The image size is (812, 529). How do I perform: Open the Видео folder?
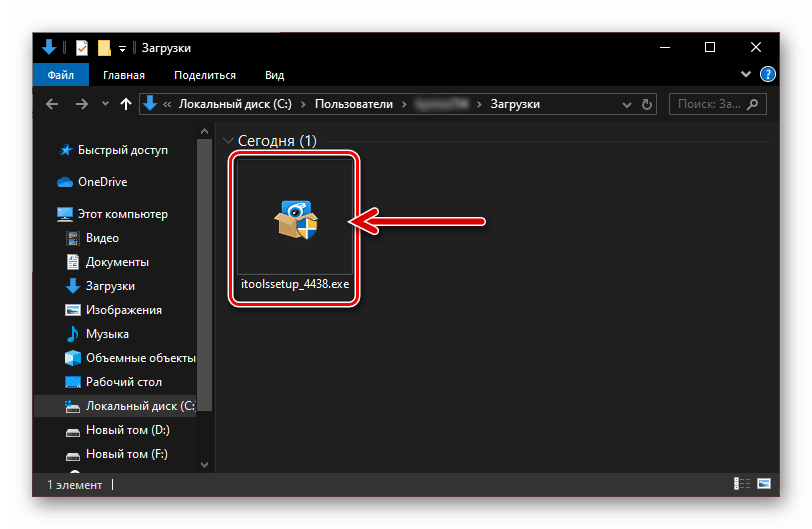tap(102, 238)
